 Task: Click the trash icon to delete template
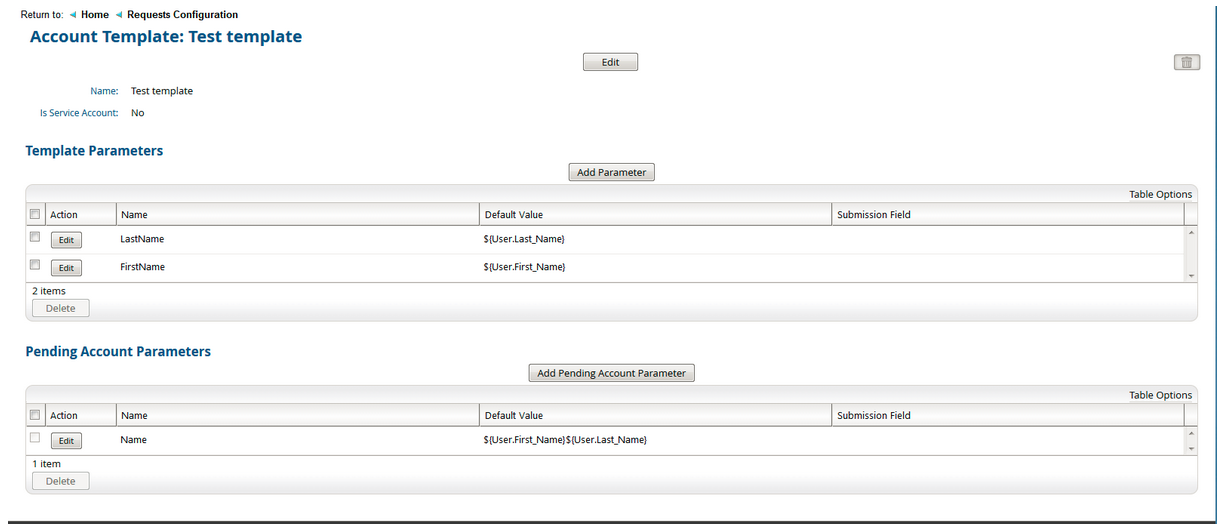pos(1186,62)
